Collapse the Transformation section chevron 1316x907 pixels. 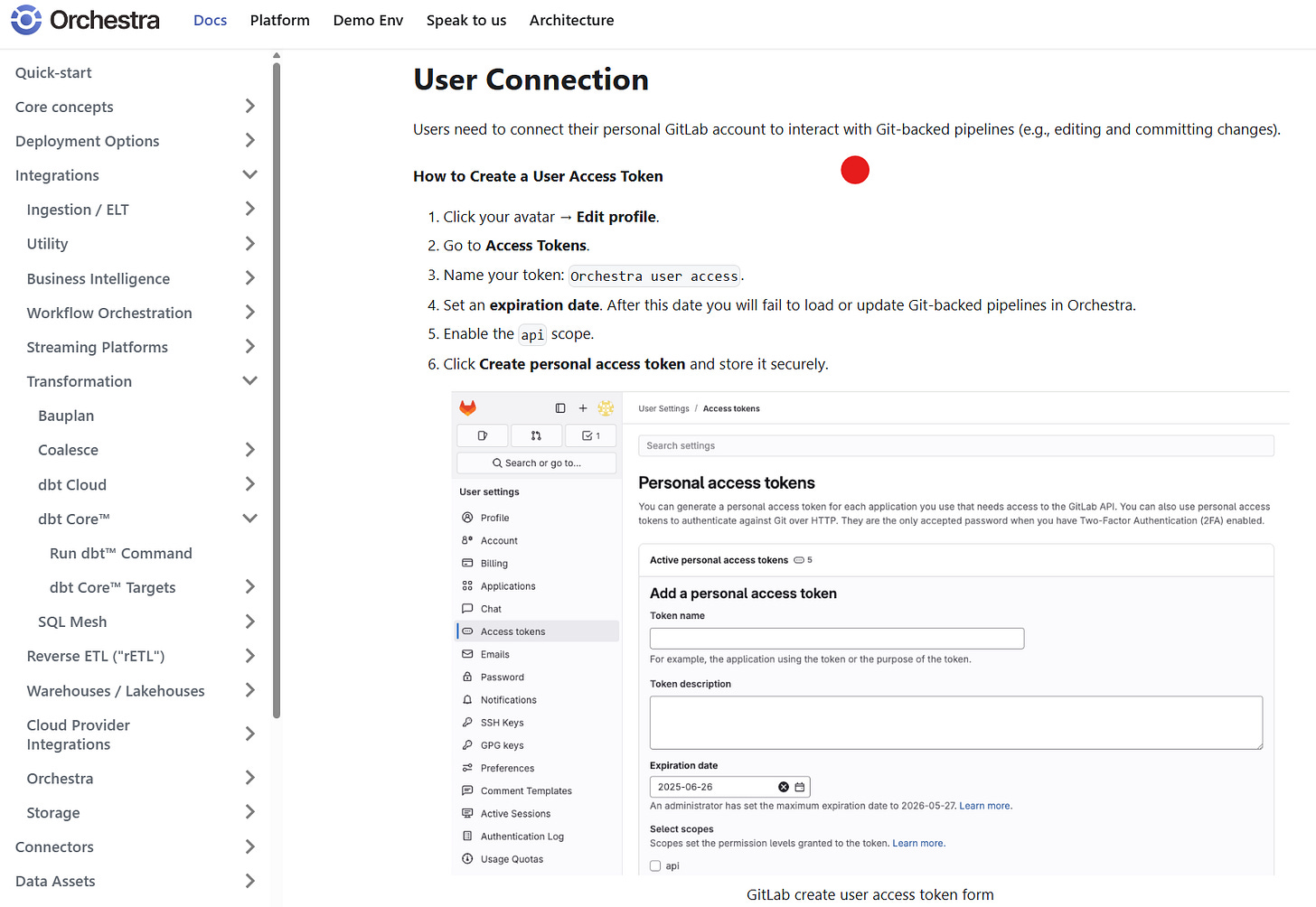click(250, 381)
